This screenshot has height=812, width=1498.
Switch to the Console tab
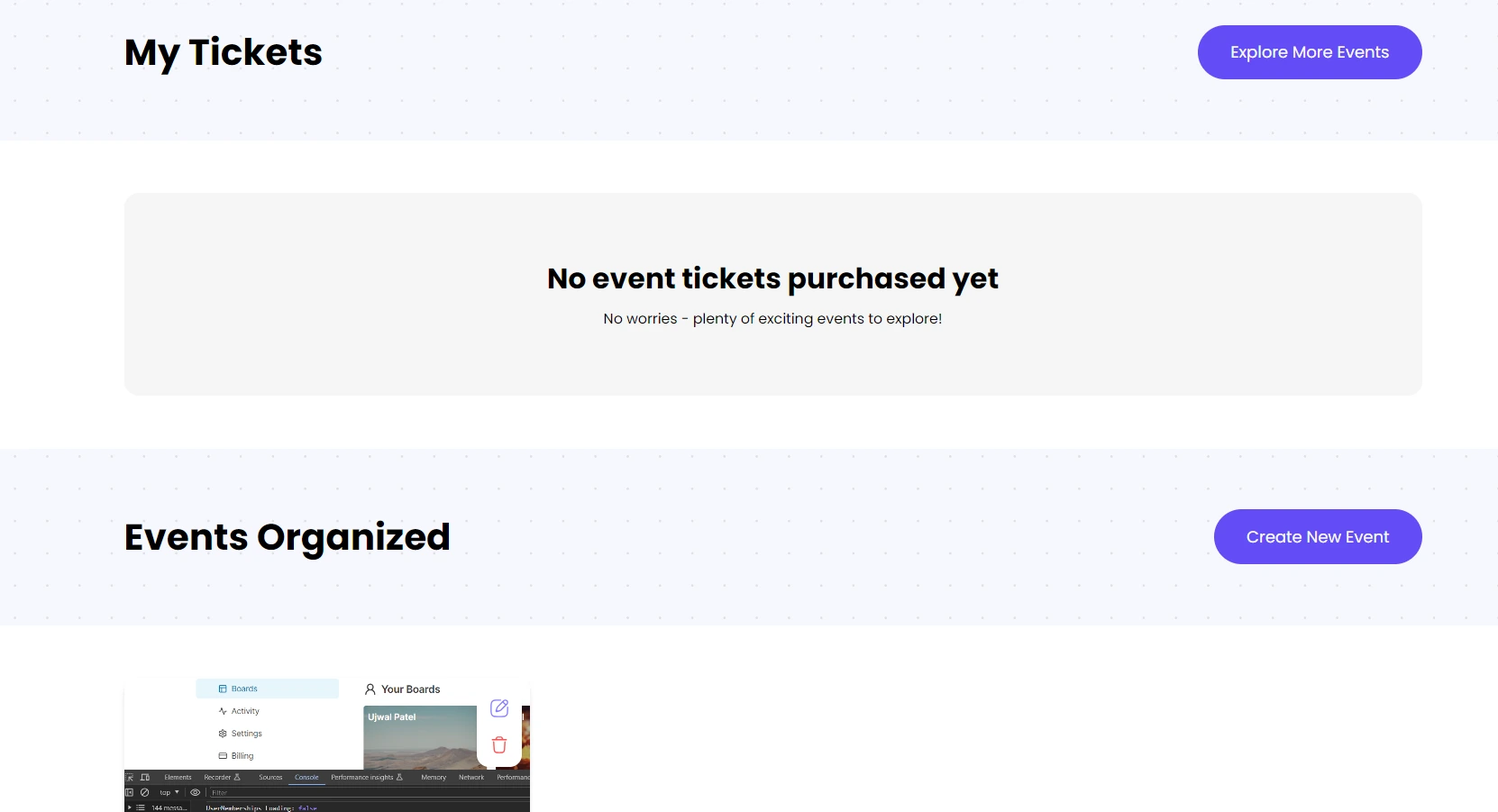click(x=306, y=777)
